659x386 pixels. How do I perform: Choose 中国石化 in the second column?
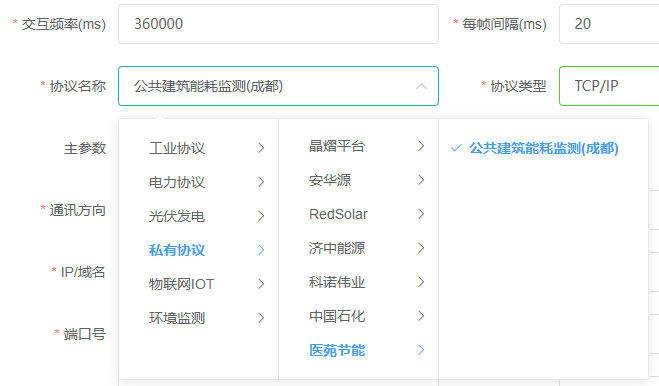[358, 316]
